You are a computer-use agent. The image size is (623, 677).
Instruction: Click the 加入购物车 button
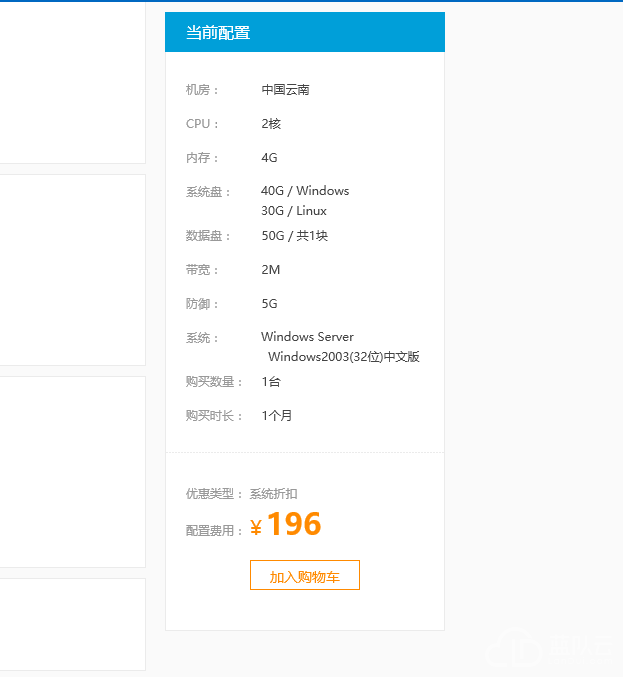pyautogui.click(x=305, y=575)
